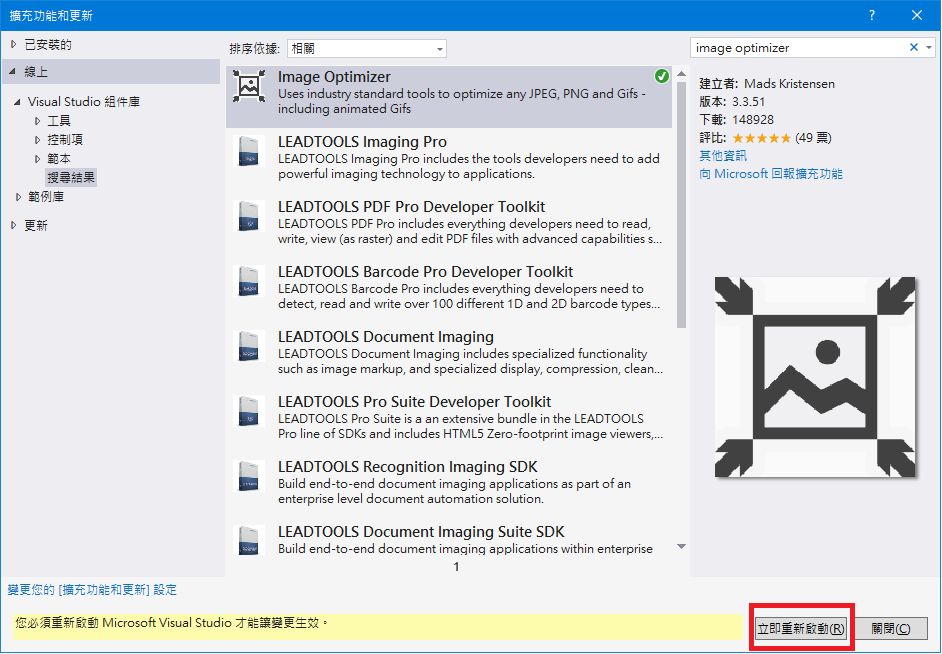
Task: Select LEADTOOLS Pro Suite Developer Toolkit title
Action: (x=415, y=401)
